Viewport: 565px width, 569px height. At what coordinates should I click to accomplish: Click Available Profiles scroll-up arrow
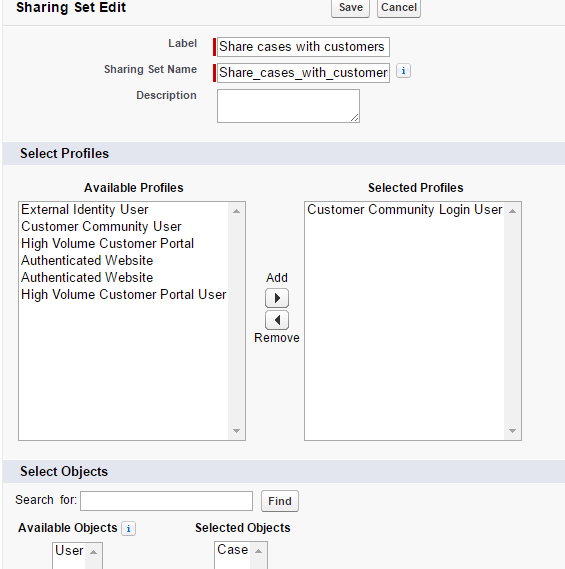237,211
